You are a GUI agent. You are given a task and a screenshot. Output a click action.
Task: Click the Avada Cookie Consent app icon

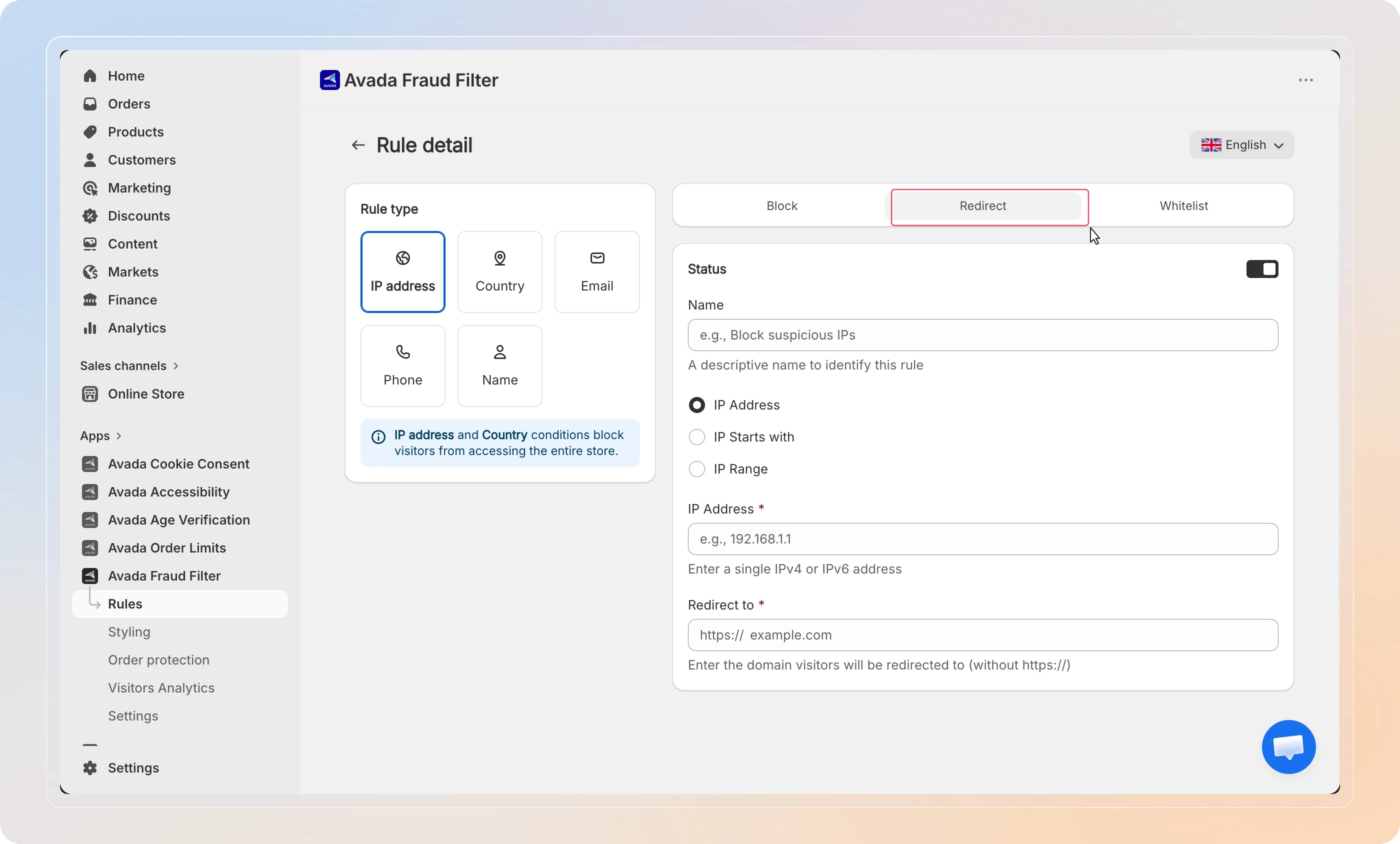coord(90,464)
